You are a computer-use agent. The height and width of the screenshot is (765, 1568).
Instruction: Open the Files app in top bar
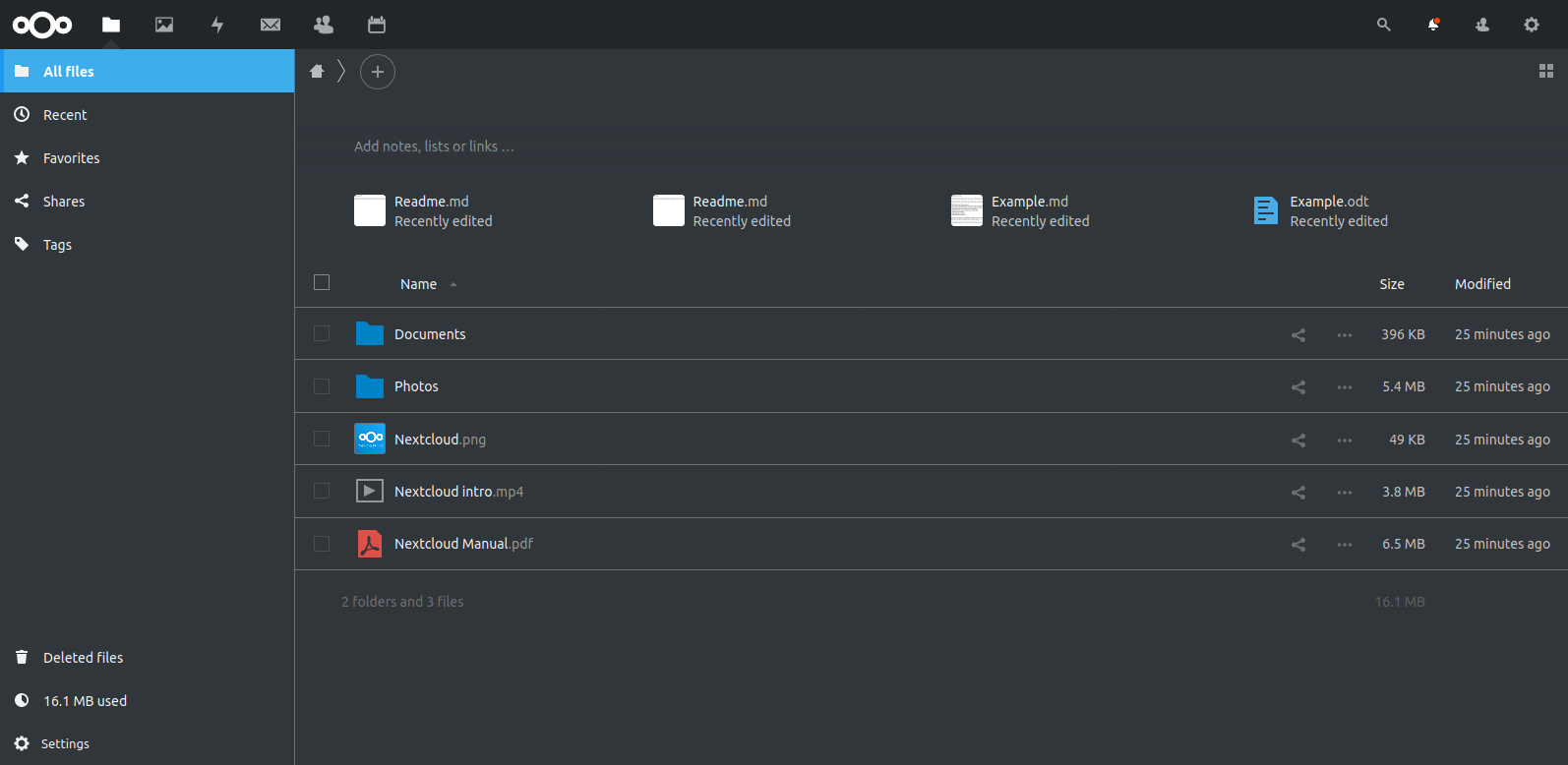coord(111,25)
